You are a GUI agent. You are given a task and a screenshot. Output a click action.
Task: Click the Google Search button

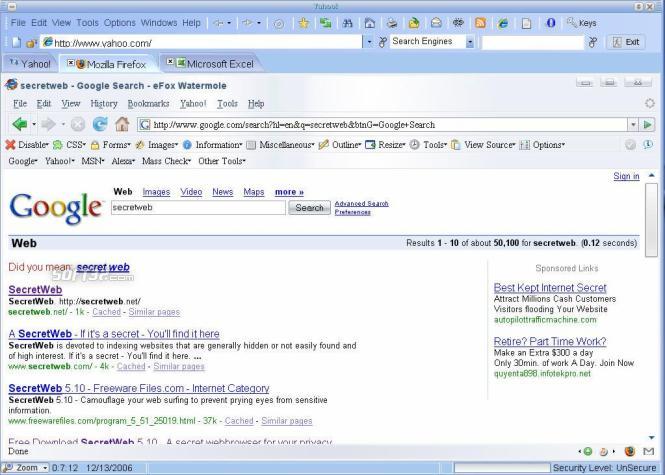tap(309, 208)
